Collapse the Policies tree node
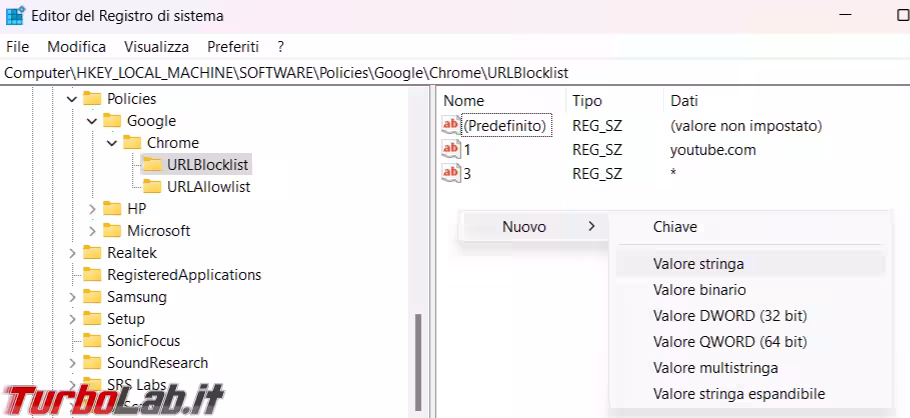The width and height of the screenshot is (910, 418). point(72,99)
